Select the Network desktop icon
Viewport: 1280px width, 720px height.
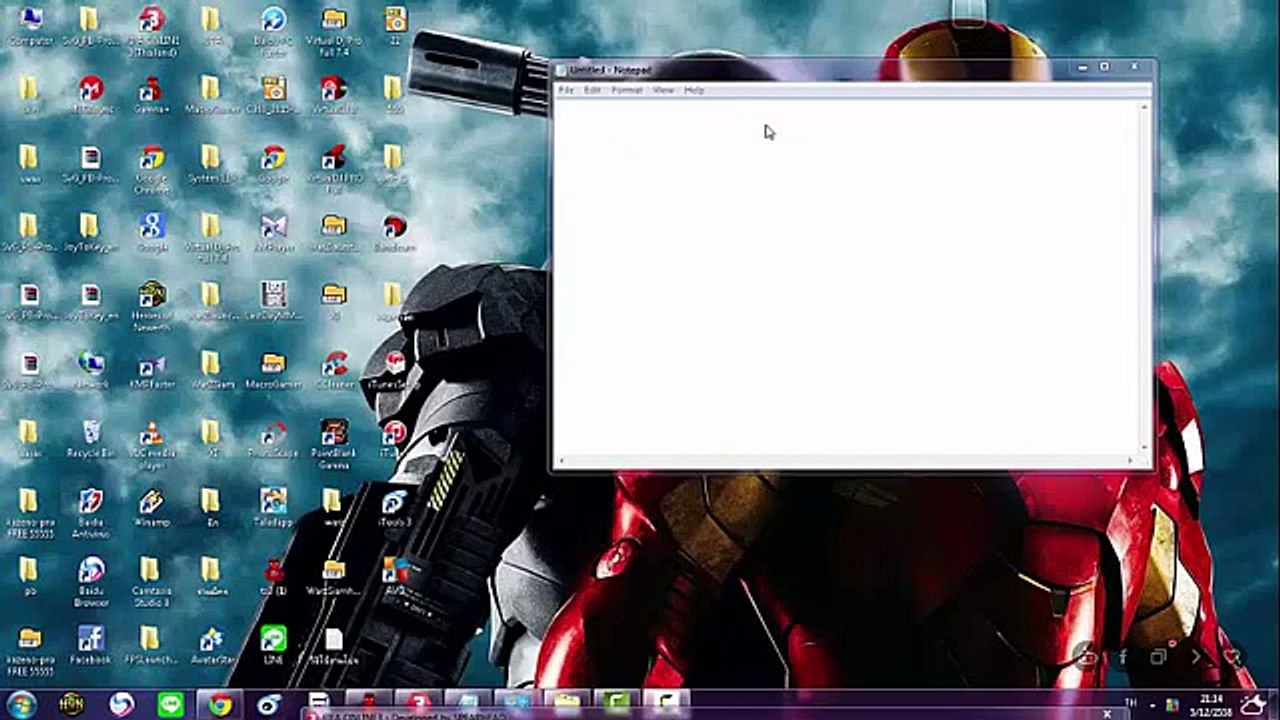(x=91, y=370)
